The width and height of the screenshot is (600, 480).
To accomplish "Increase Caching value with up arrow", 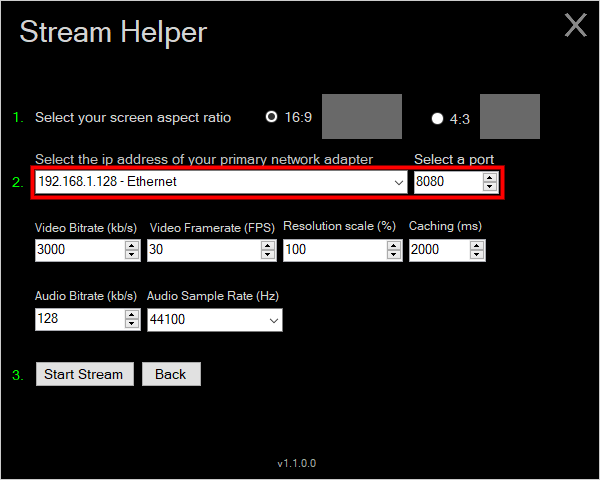I will click(477, 246).
